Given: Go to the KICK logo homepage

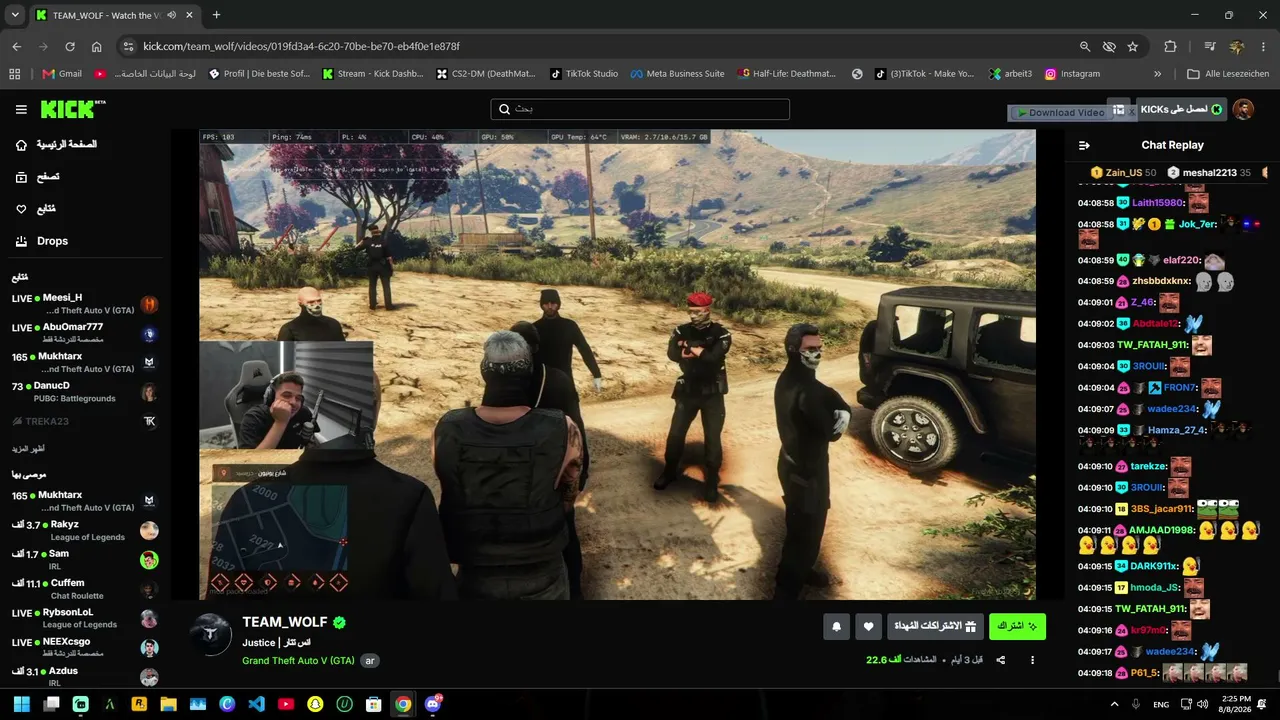Looking at the screenshot, I should coord(73,109).
